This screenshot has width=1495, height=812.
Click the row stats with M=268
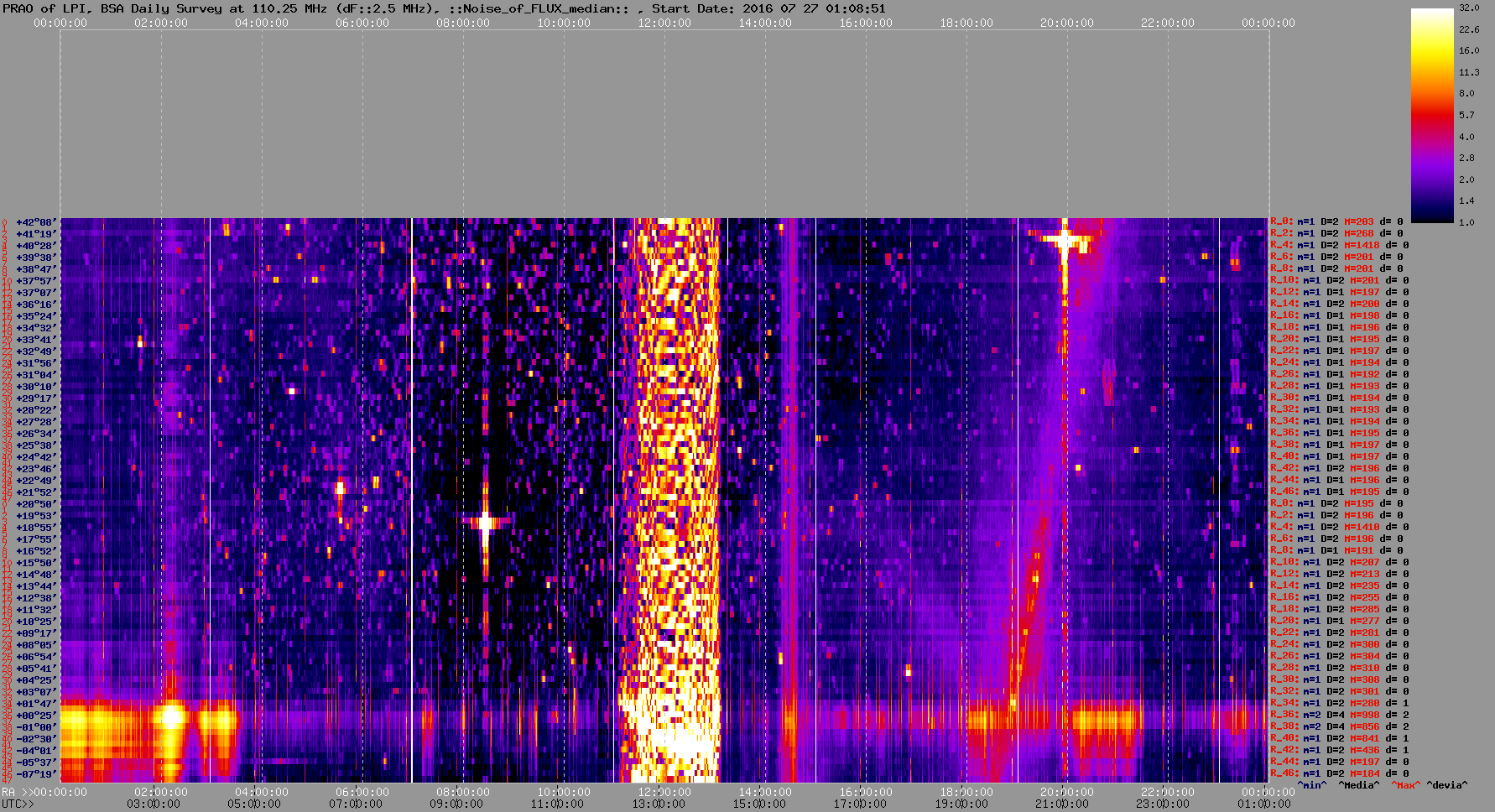(1336, 234)
